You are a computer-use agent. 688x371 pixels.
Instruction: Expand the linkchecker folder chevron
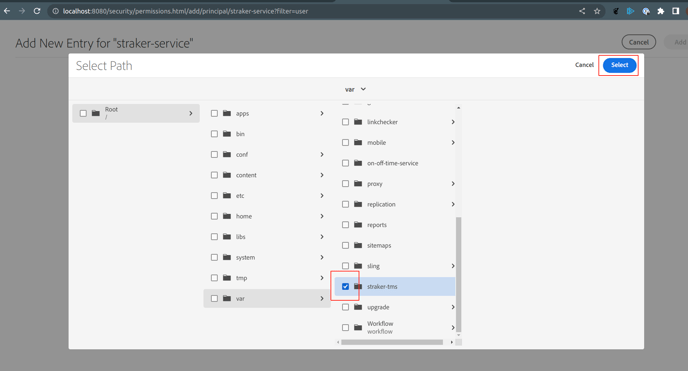(453, 122)
